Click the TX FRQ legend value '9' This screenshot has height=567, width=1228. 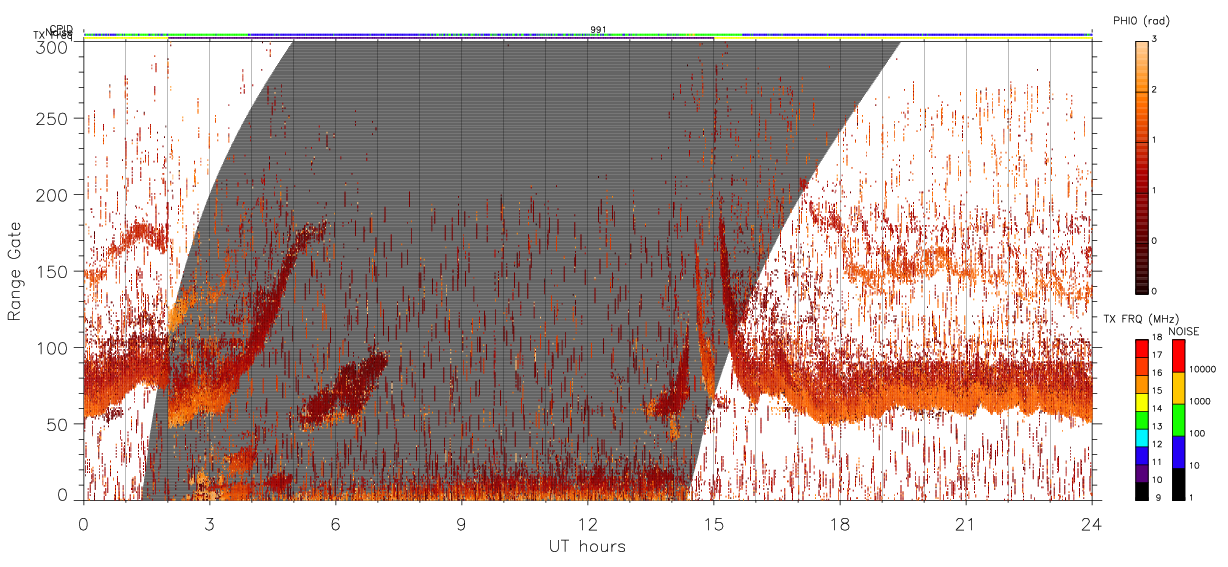tap(1159, 498)
